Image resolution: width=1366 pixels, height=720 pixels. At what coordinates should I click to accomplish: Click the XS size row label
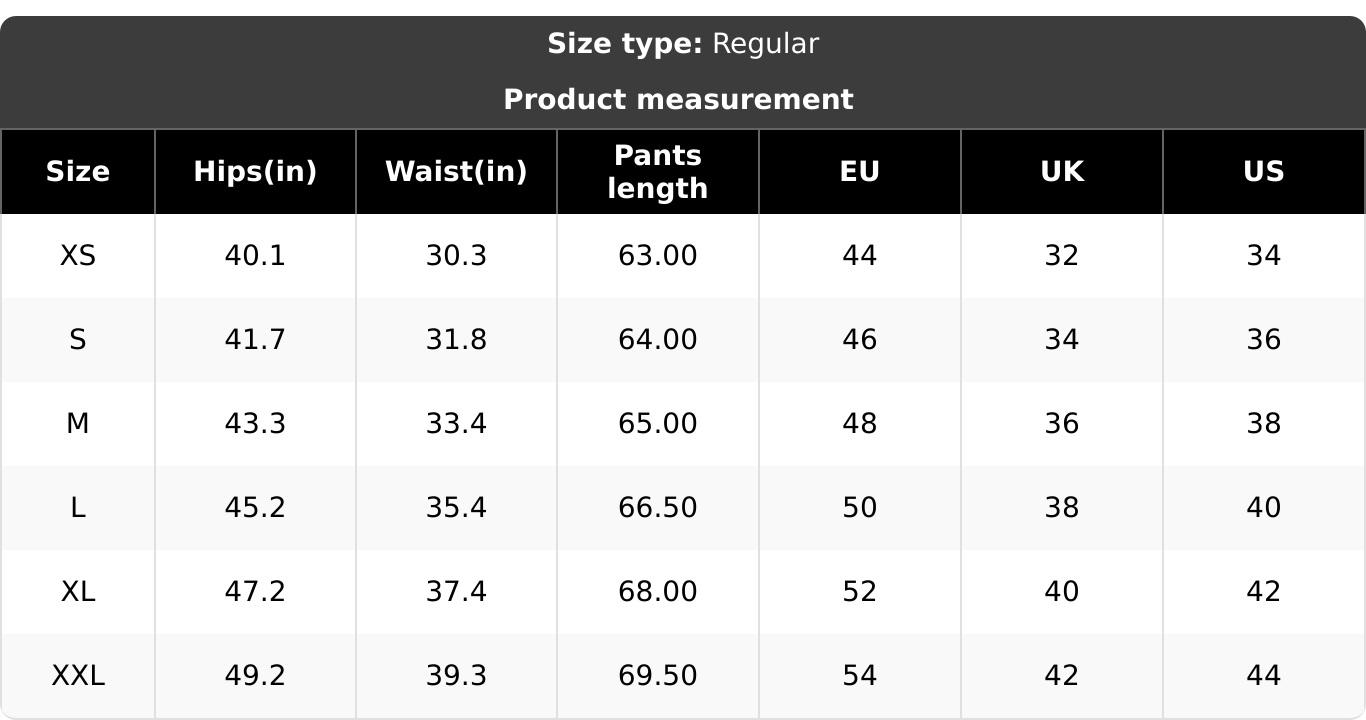point(78,256)
